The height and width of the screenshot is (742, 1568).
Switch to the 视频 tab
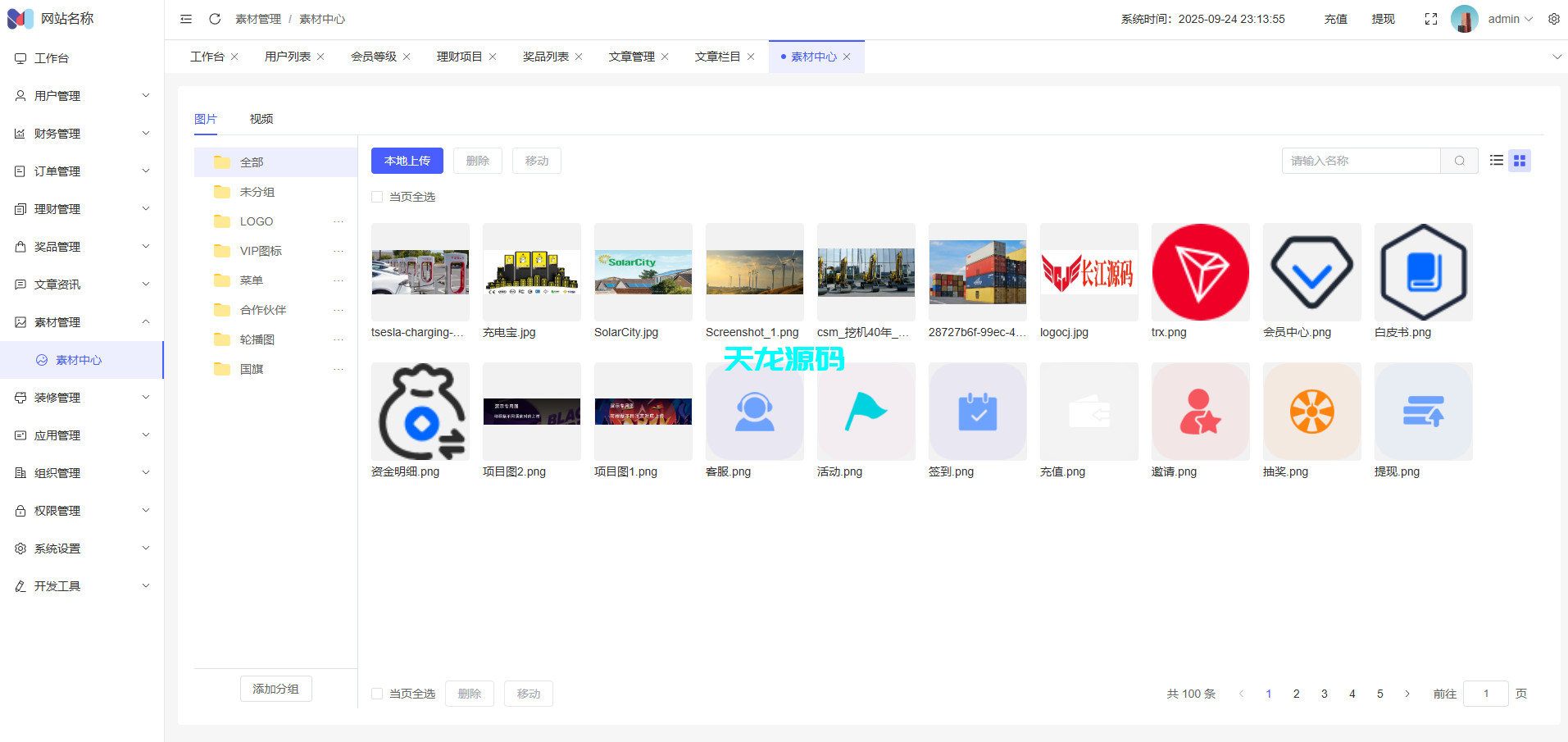tap(261, 119)
